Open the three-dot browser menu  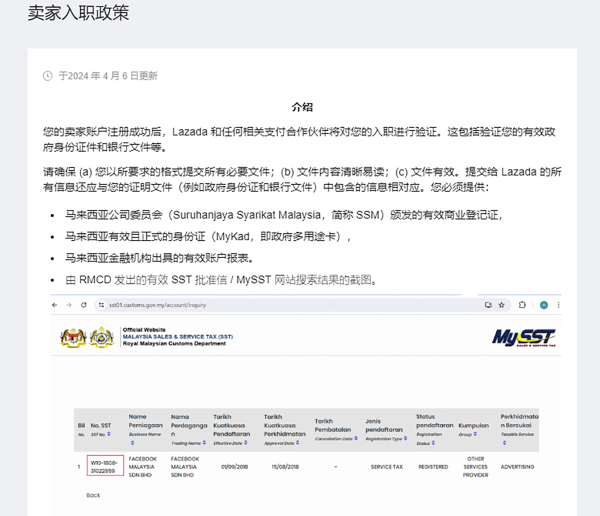(x=558, y=305)
